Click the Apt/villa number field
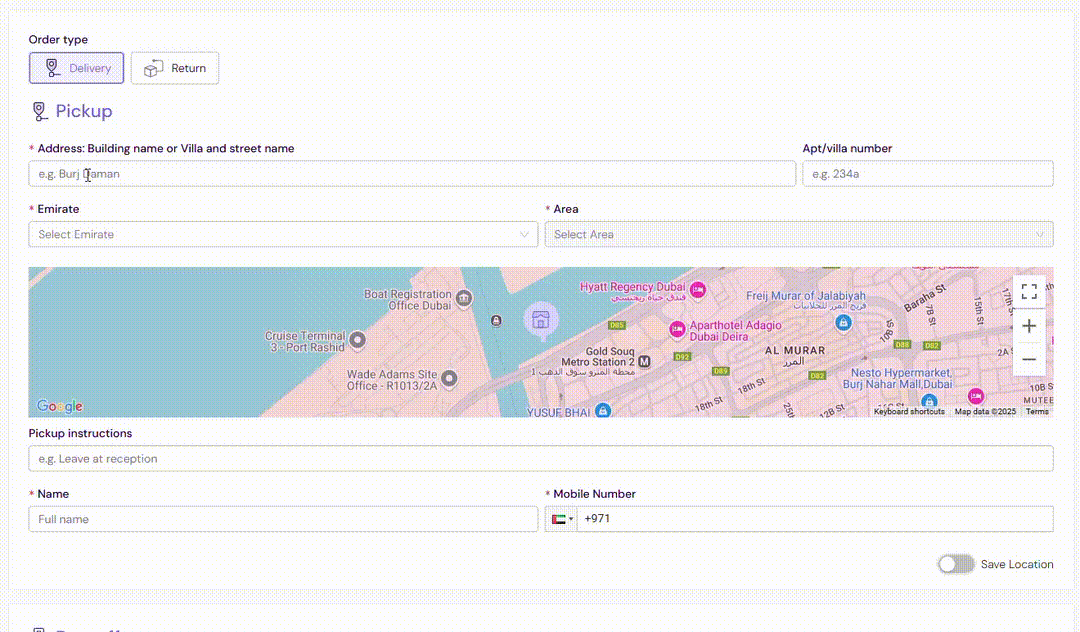 pyautogui.click(x=928, y=173)
